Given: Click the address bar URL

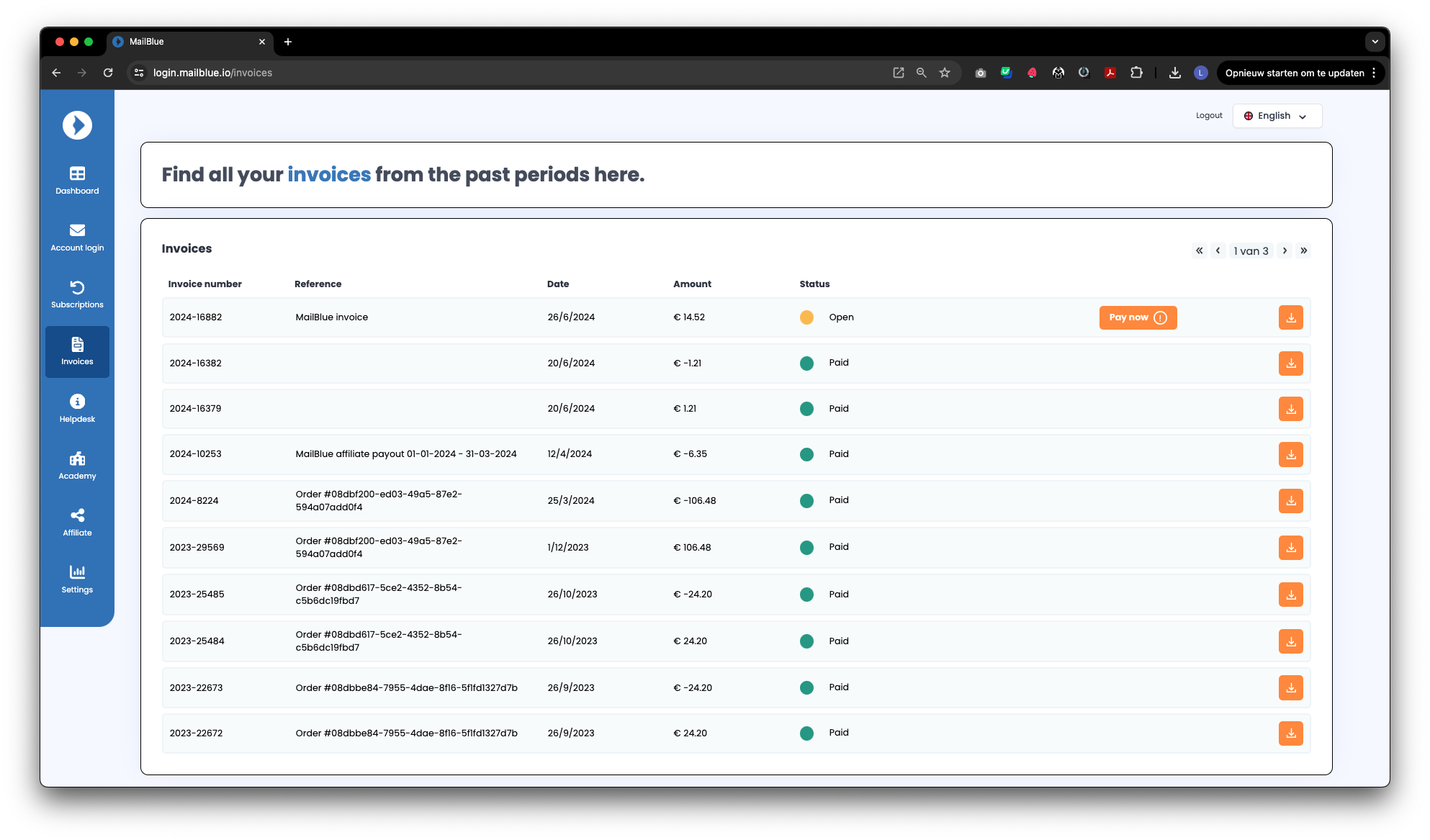Looking at the screenshot, I should pos(212,73).
